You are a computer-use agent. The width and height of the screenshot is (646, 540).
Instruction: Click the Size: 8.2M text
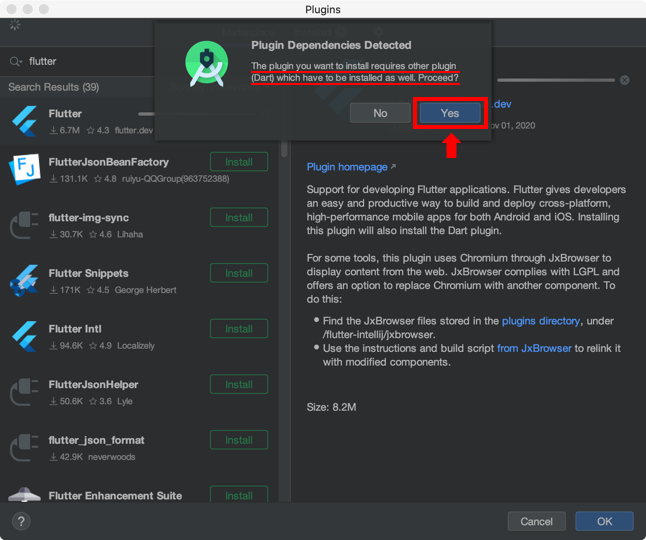click(331, 407)
